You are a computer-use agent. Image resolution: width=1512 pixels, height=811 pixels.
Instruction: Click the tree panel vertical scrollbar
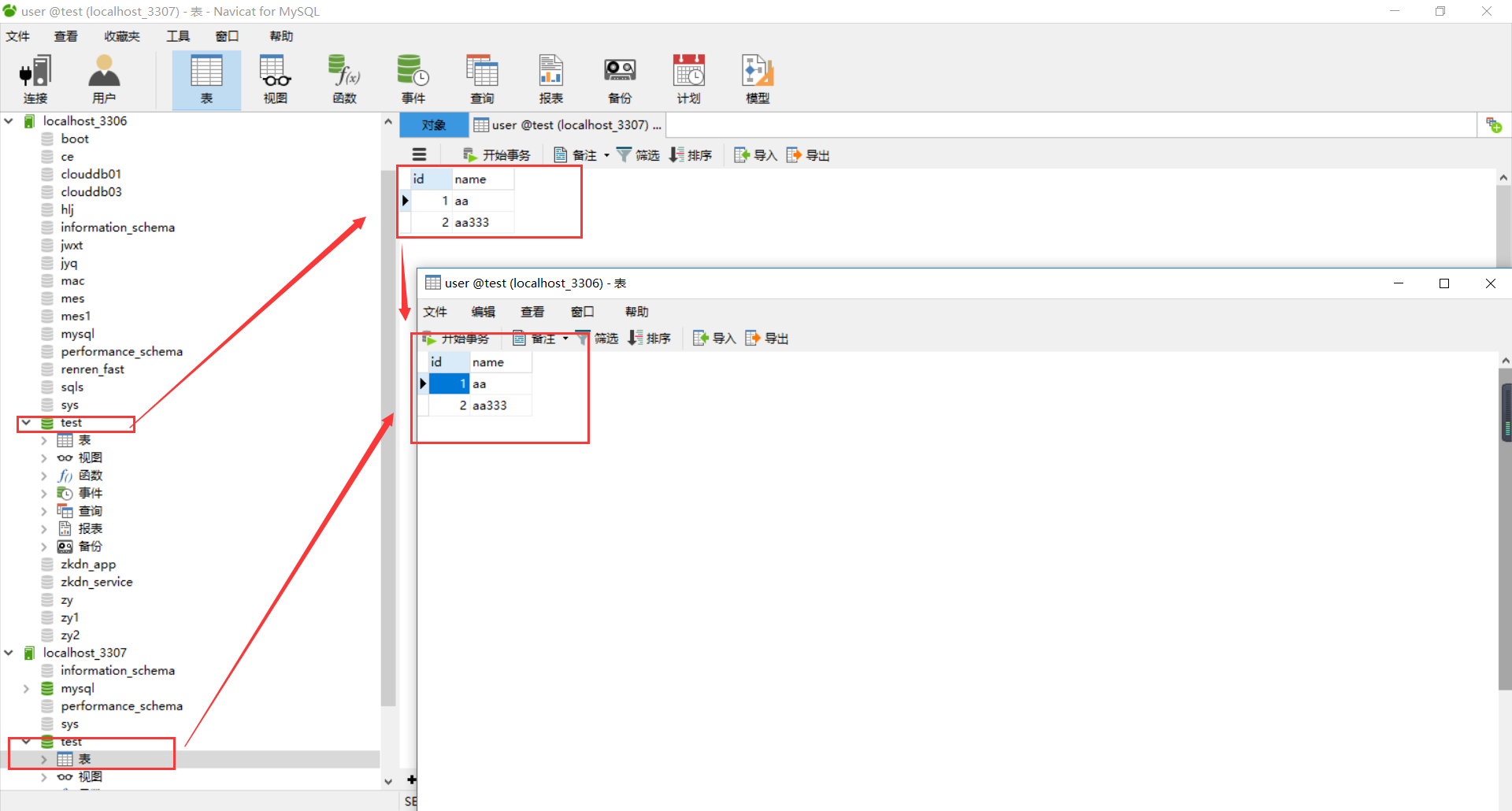click(387, 439)
